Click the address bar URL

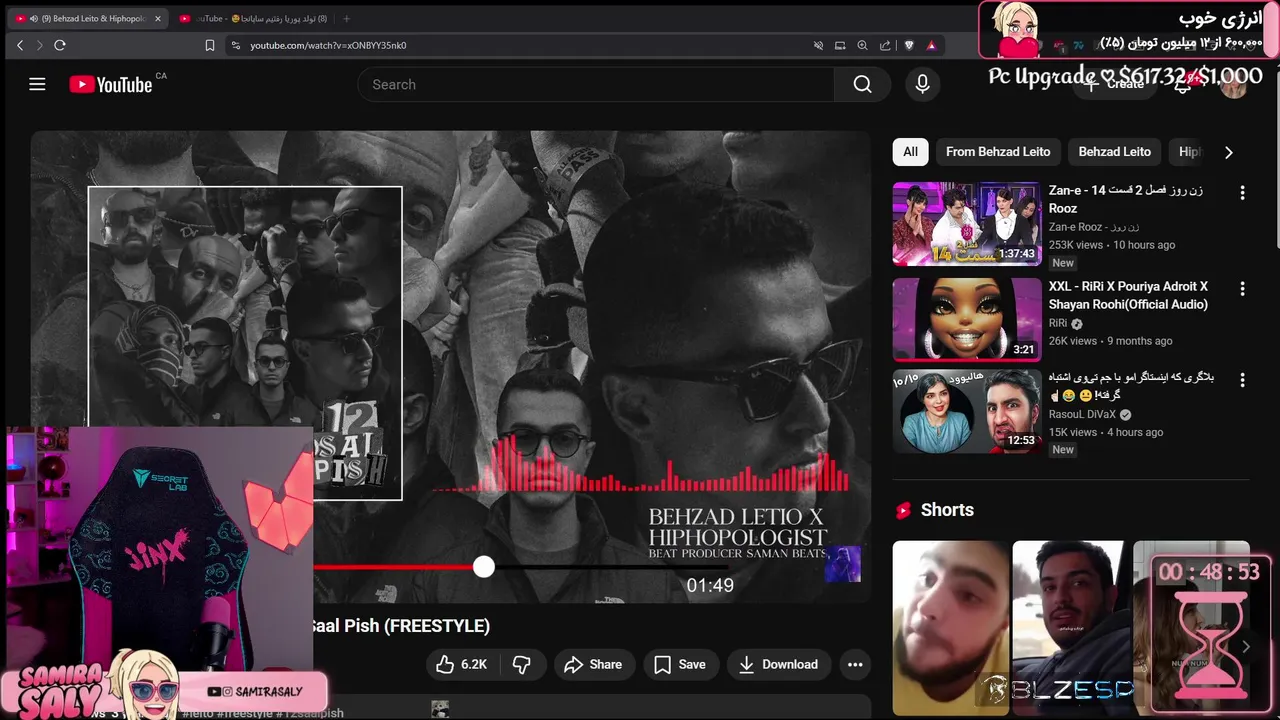click(x=328, y=45)
